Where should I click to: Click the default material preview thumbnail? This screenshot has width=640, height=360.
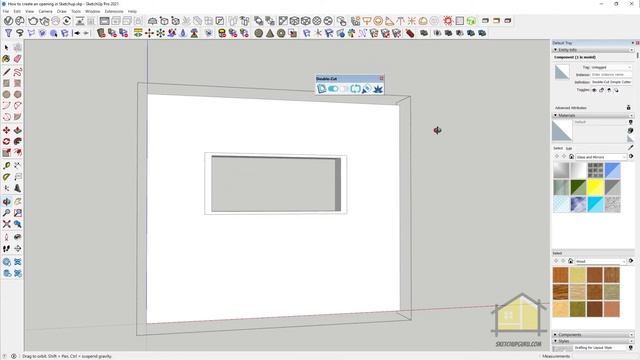coord(562,131)
